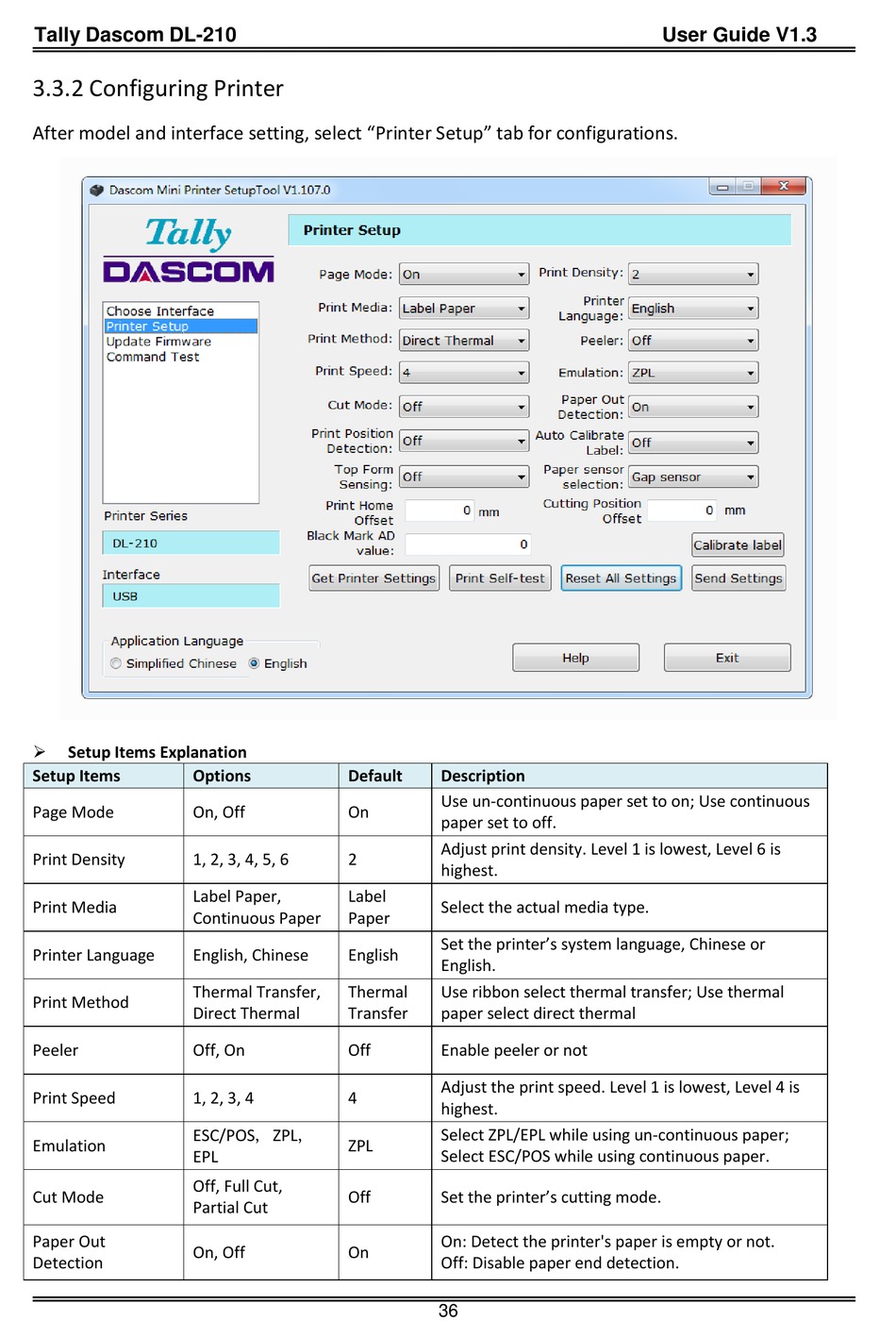The width and height of the screenshot is (896, 1321).
Task: Click the Exit button
Action: (727, 658)
